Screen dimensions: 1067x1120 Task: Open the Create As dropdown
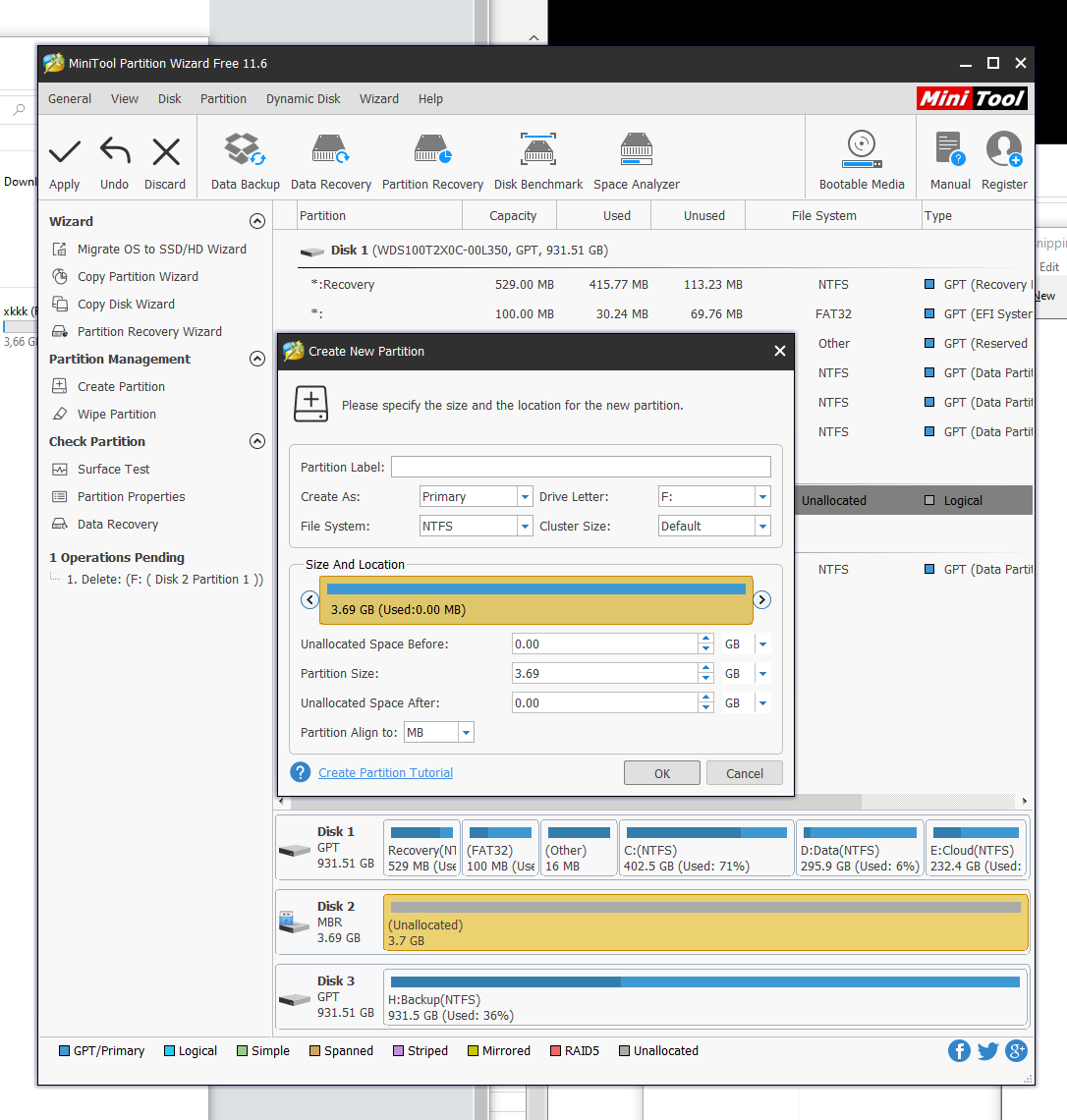click(x=525, y=496)
